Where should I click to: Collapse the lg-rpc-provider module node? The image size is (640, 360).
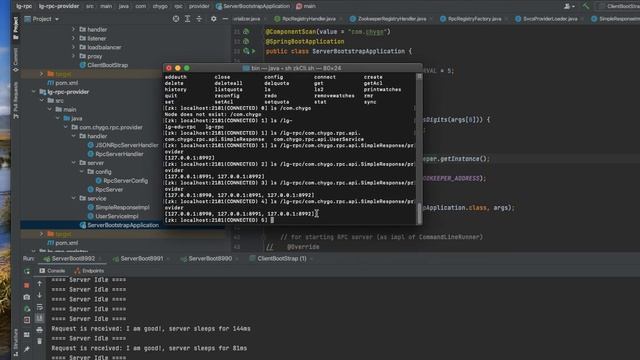click(34, 92)
